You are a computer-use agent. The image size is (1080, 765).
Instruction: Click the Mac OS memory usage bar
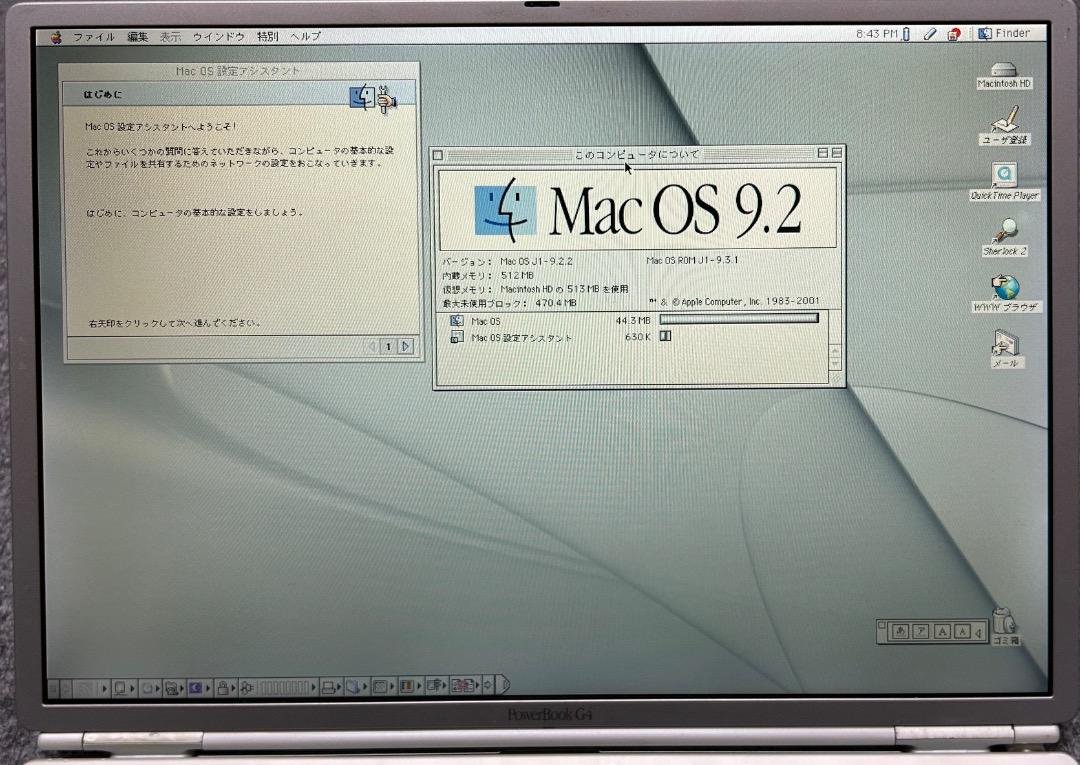click(x=739, y=318)
